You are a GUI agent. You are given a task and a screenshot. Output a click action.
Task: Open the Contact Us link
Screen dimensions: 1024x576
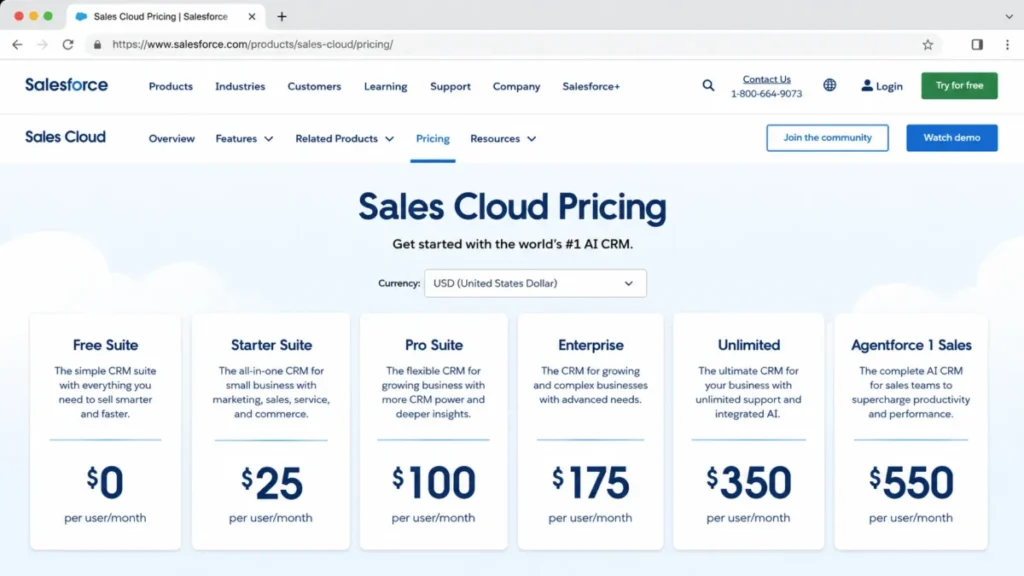766,79
